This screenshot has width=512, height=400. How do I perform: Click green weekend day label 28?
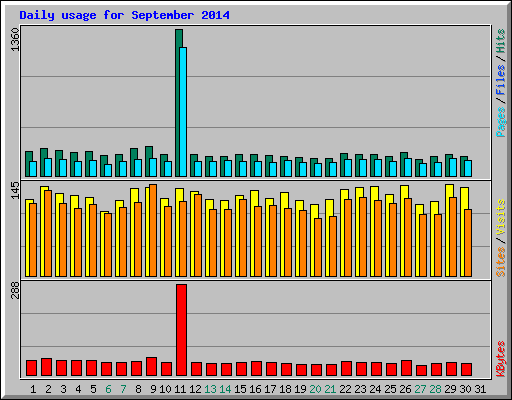pos(435,389)
